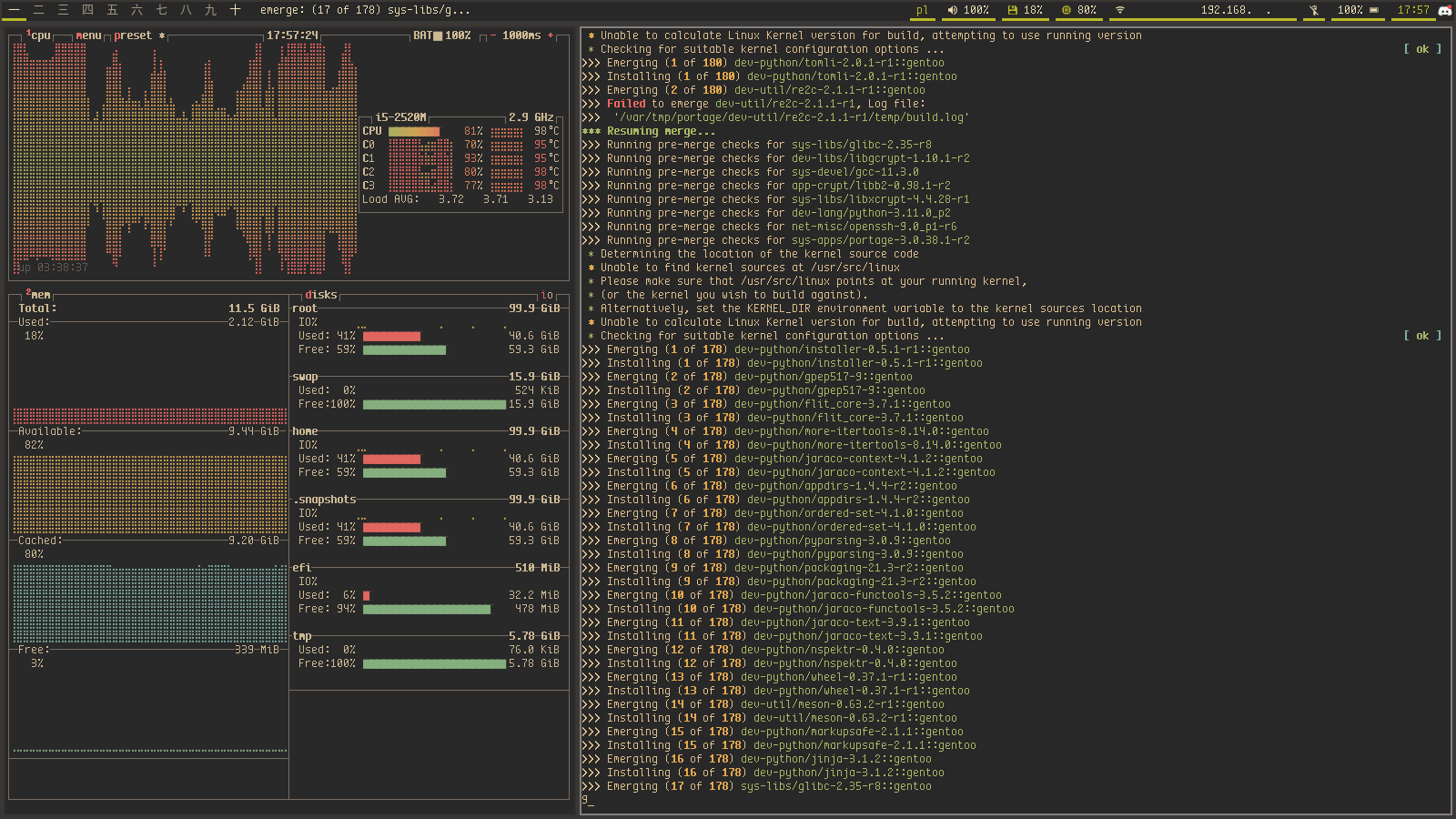Toggle the cpu box in btop

[x=38, y=35]
